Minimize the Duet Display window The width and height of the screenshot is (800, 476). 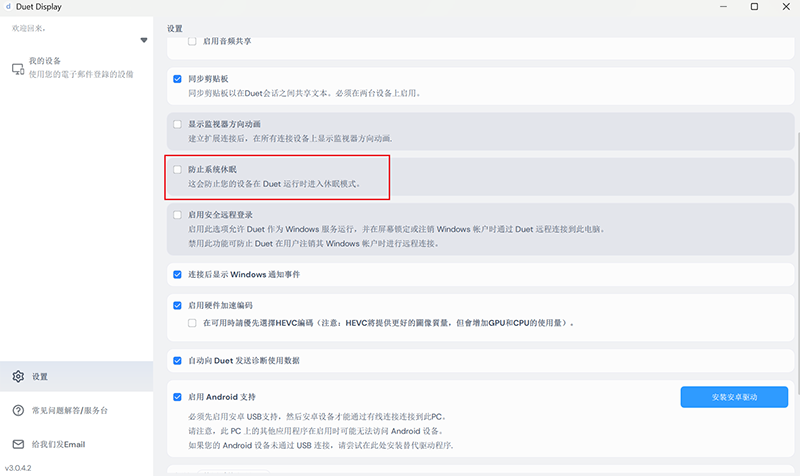point(723,7)
